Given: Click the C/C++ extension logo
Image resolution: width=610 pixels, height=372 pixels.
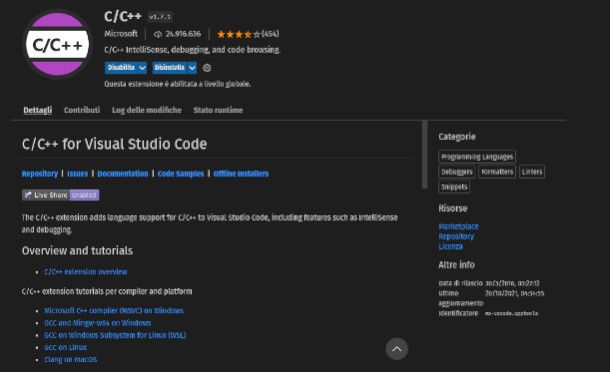Looking at the screenshot, I should click(58, 44).
